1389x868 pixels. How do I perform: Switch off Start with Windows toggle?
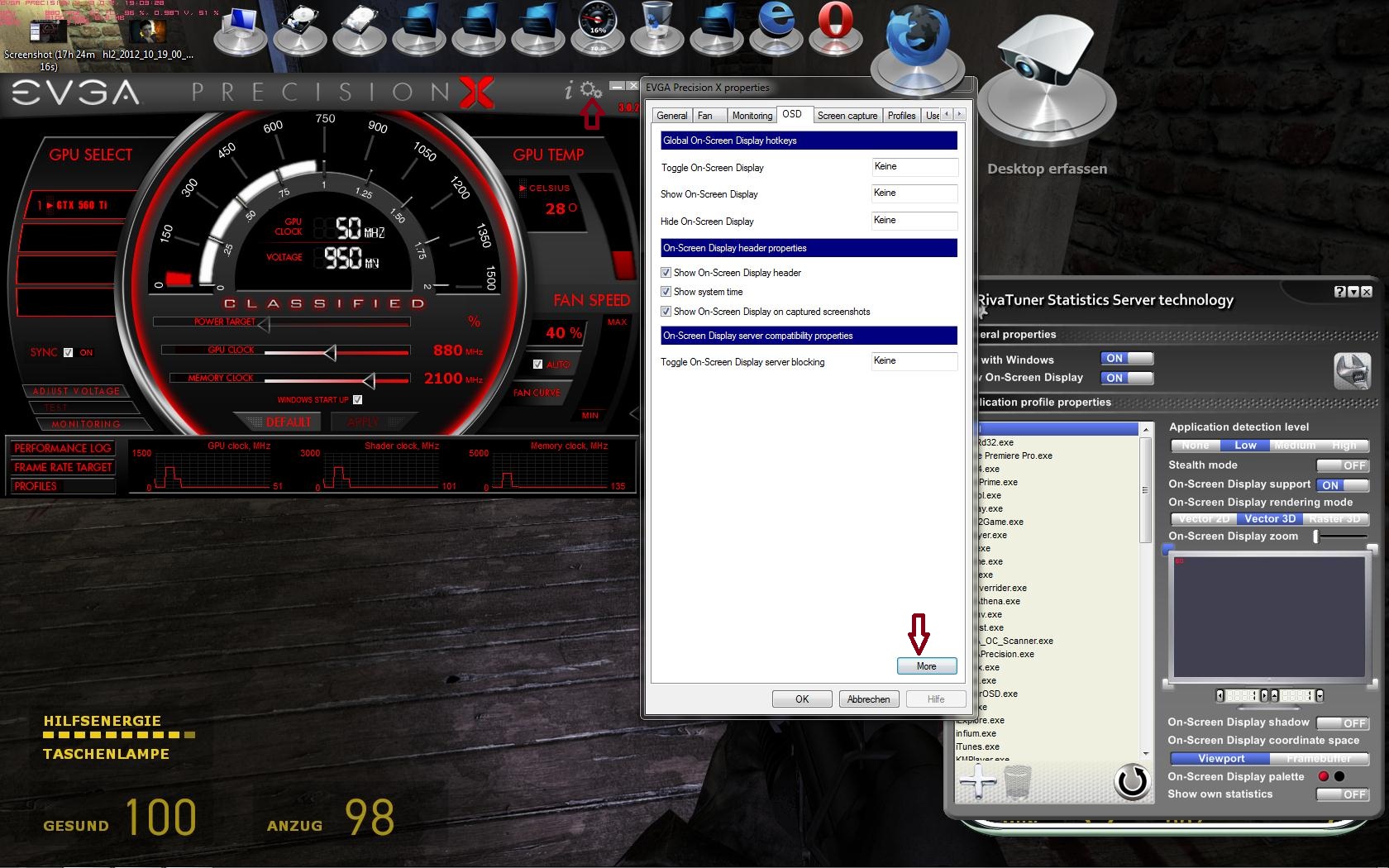click(x=1127, y=359)
